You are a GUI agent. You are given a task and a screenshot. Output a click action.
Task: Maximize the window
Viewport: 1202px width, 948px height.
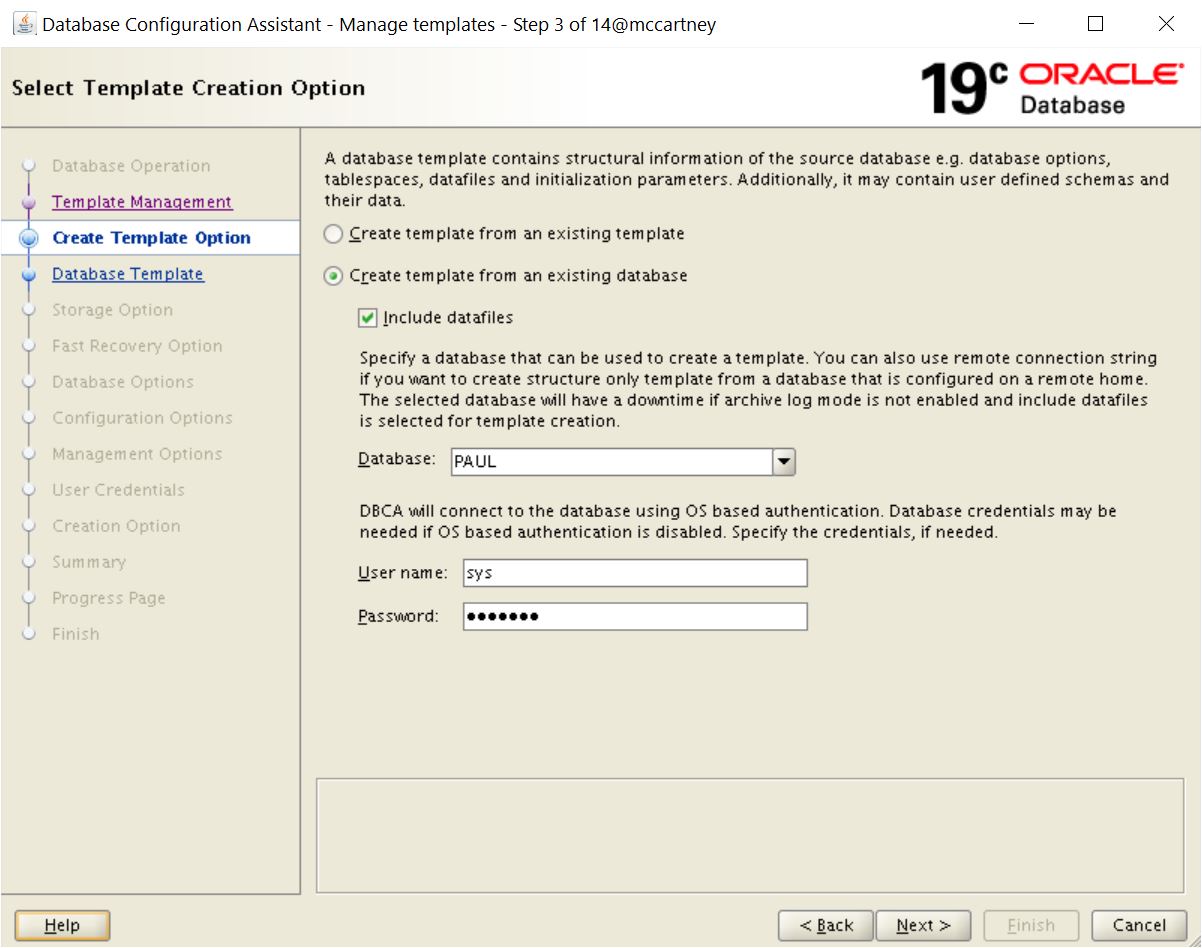[x=1095, y=24]
